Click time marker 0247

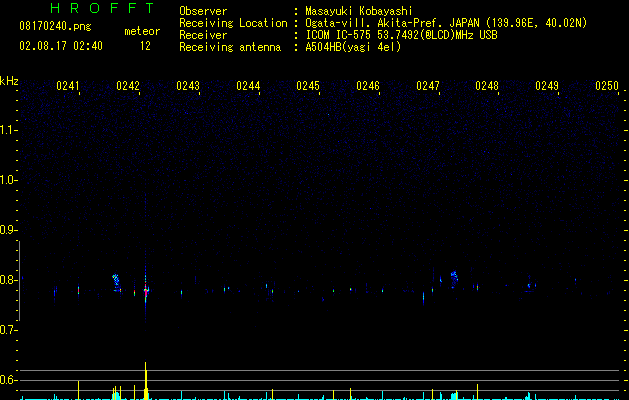(x=428, y=86)
